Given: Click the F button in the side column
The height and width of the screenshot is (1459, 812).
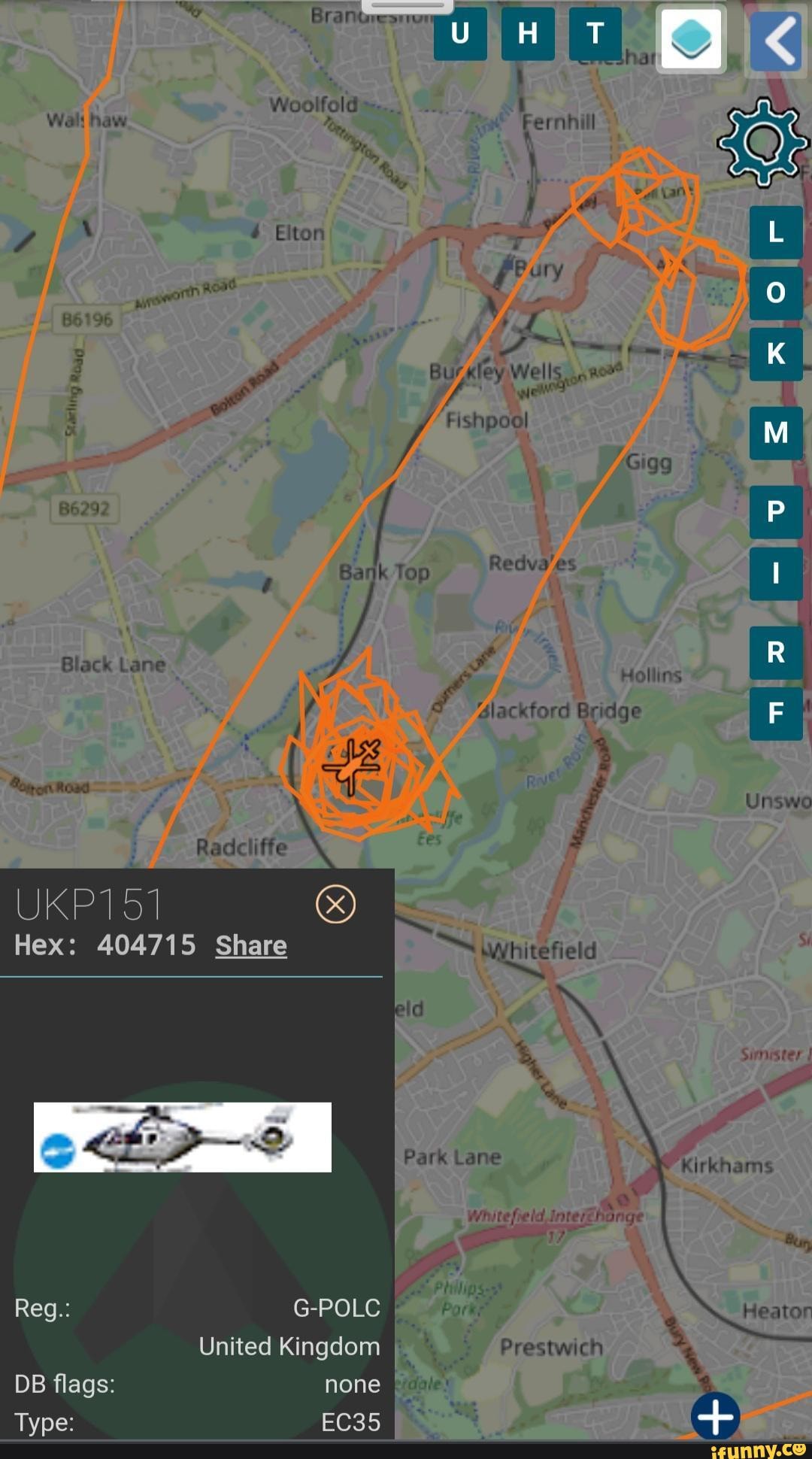Looking at the screenshot, I should (776, 713).
